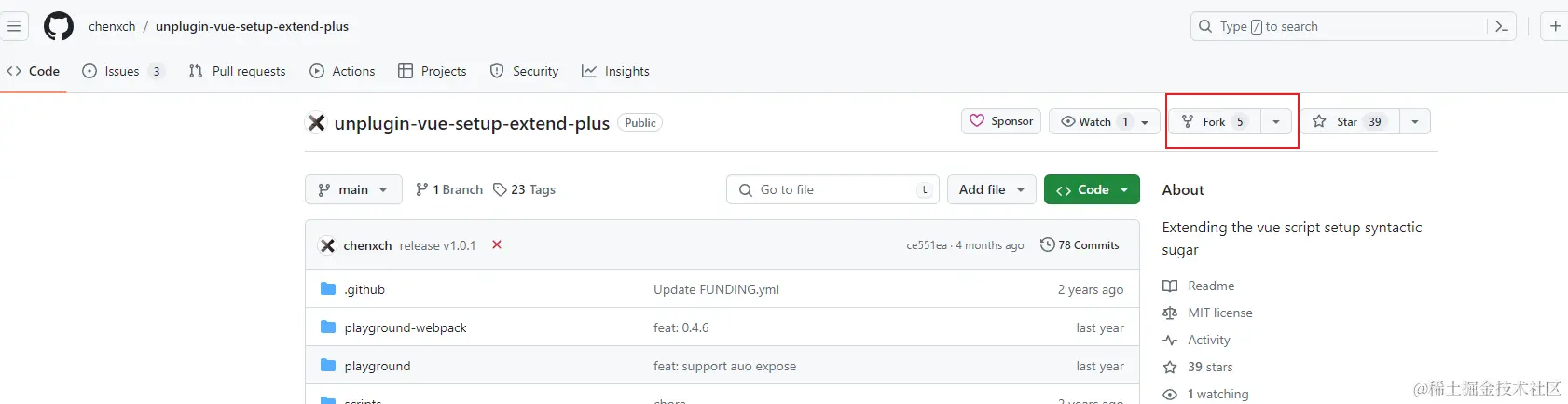Open the hamburger navigation menu
This screenshot has height=404, width=1568.
pos(14,26)
